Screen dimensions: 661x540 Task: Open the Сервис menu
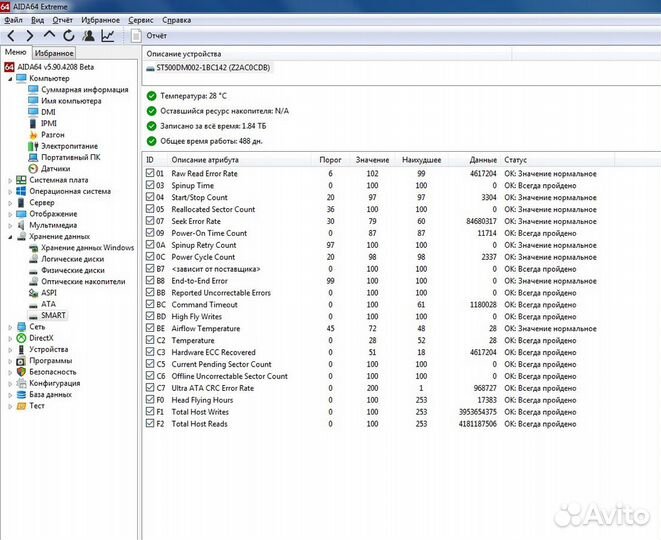click(141, 19)
